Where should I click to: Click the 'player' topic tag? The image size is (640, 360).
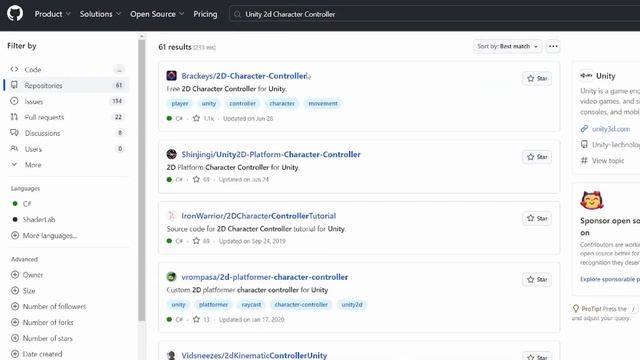(x=180, y=103)
